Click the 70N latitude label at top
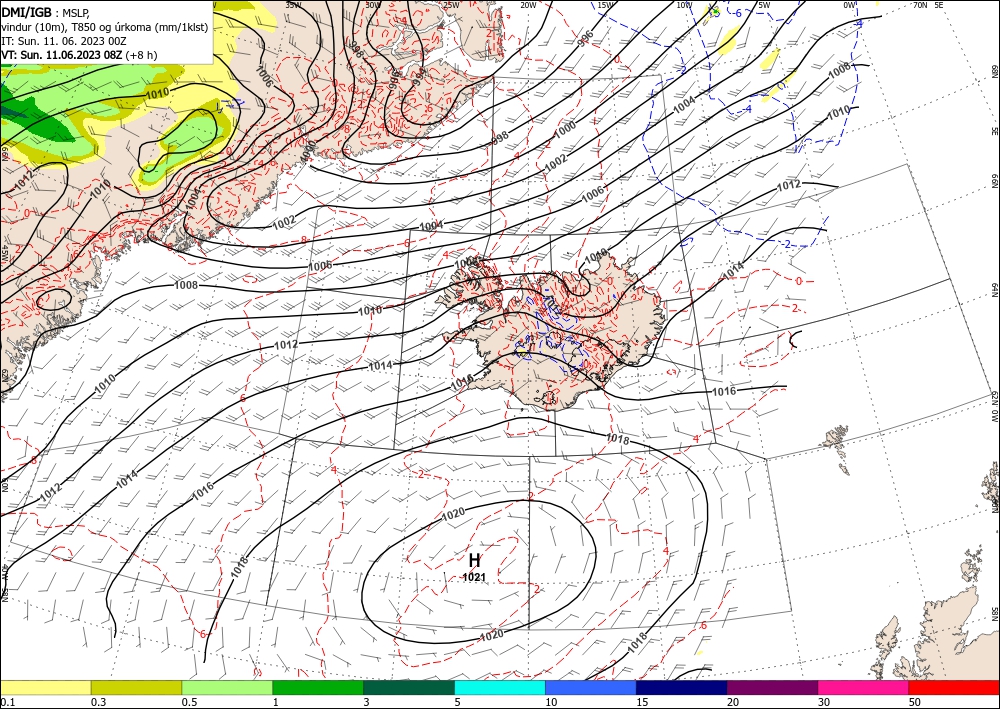This screenshot has width=1000, height=709. pos(920,4)
